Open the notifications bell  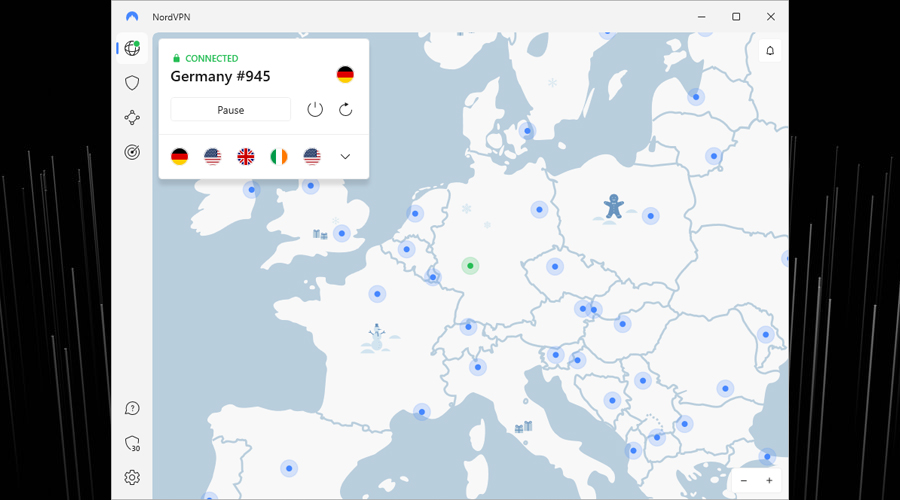click(x=770, y=51)
